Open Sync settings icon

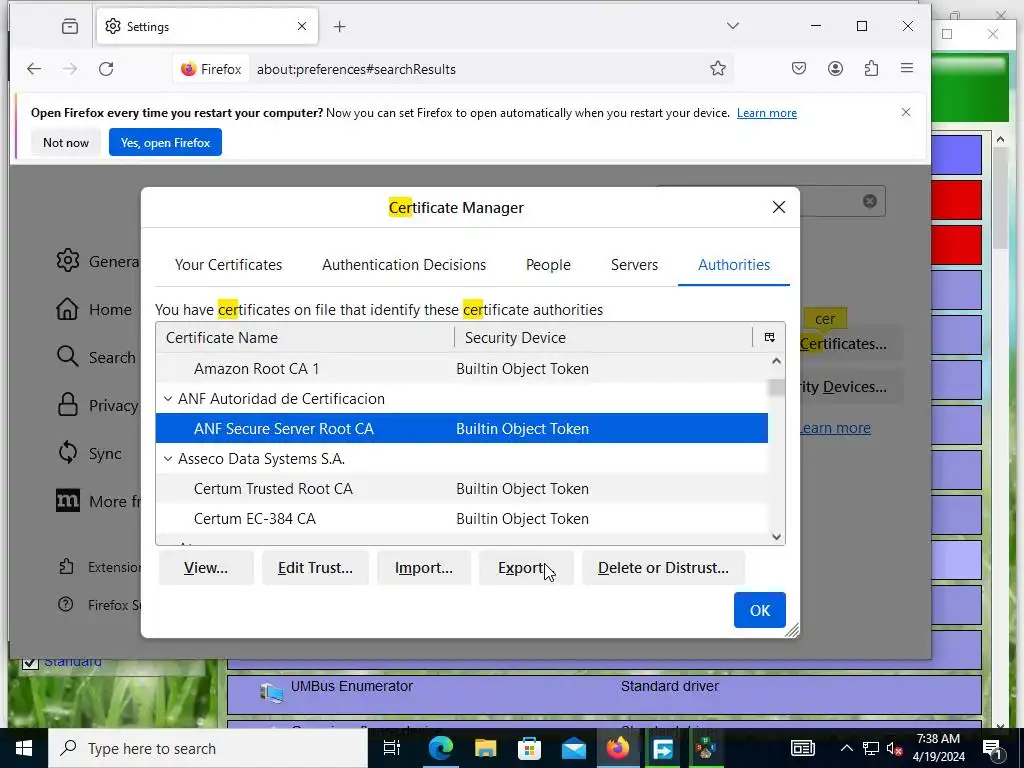click(x=67, y=453)
